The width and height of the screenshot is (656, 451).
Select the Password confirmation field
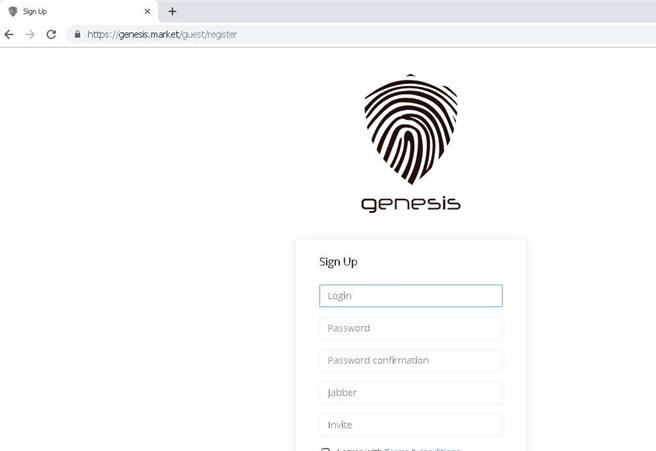[x=411, y=360]
